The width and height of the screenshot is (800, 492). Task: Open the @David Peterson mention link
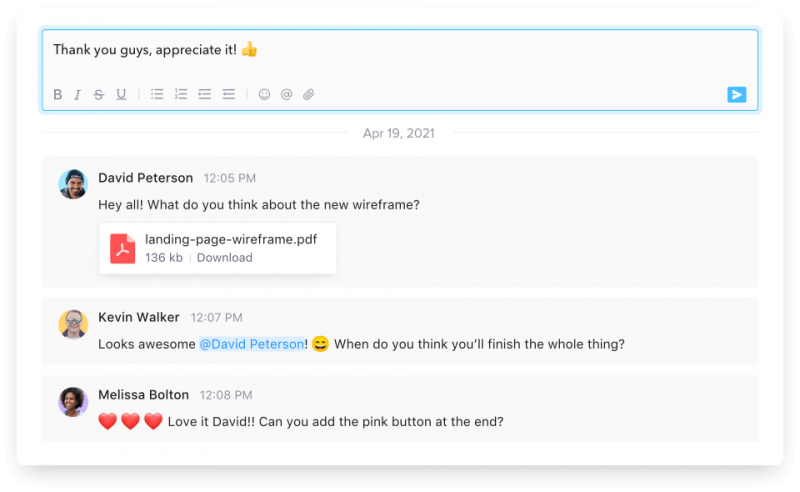coord(251,344)
